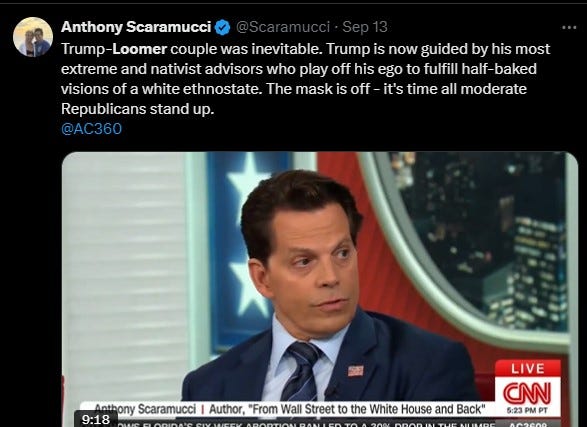Click the CNN logo in the video
The width and height of the screenshot is (587, 427).
(x=527, y=393)
